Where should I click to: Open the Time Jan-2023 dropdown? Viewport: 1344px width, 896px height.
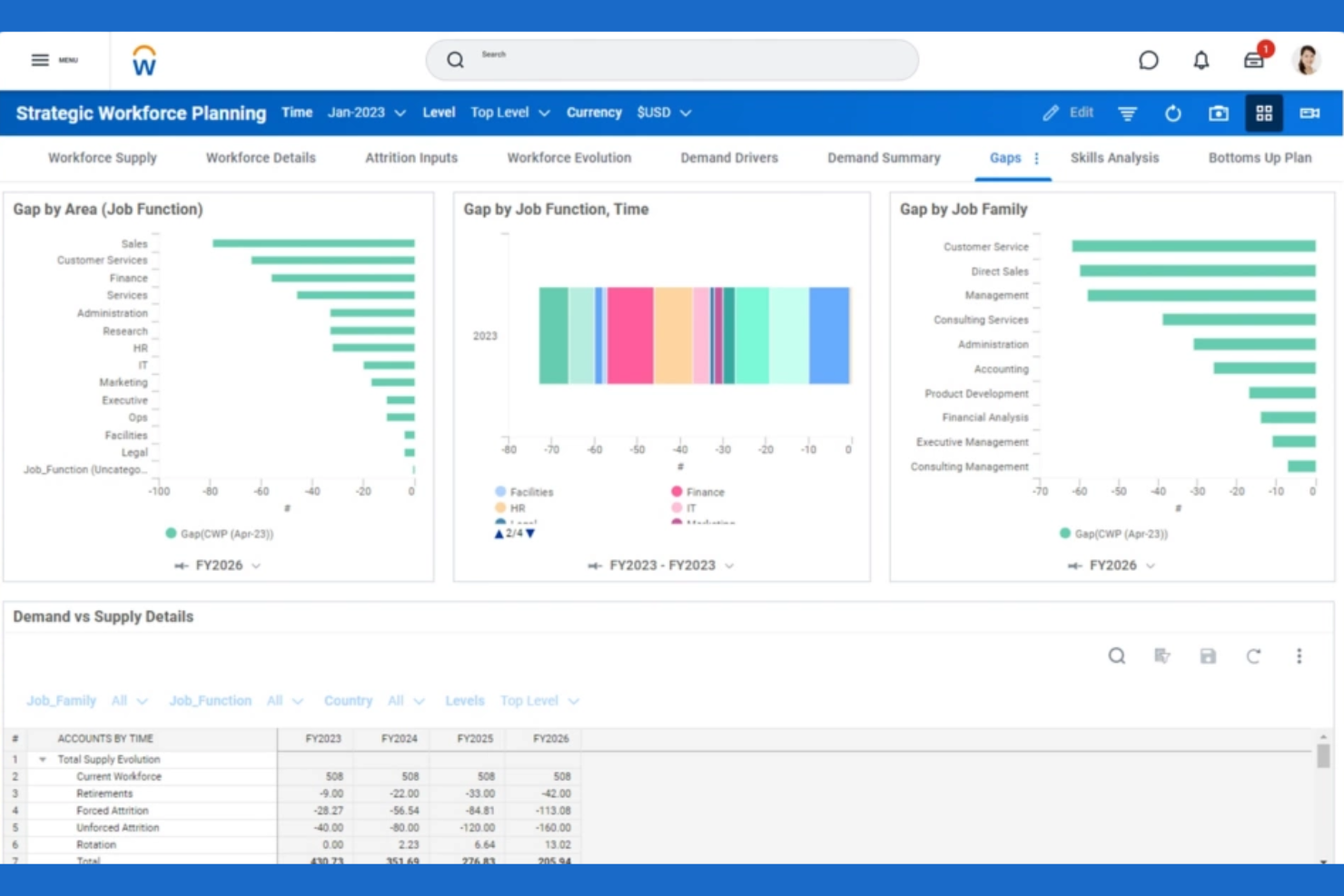point(366,113)
